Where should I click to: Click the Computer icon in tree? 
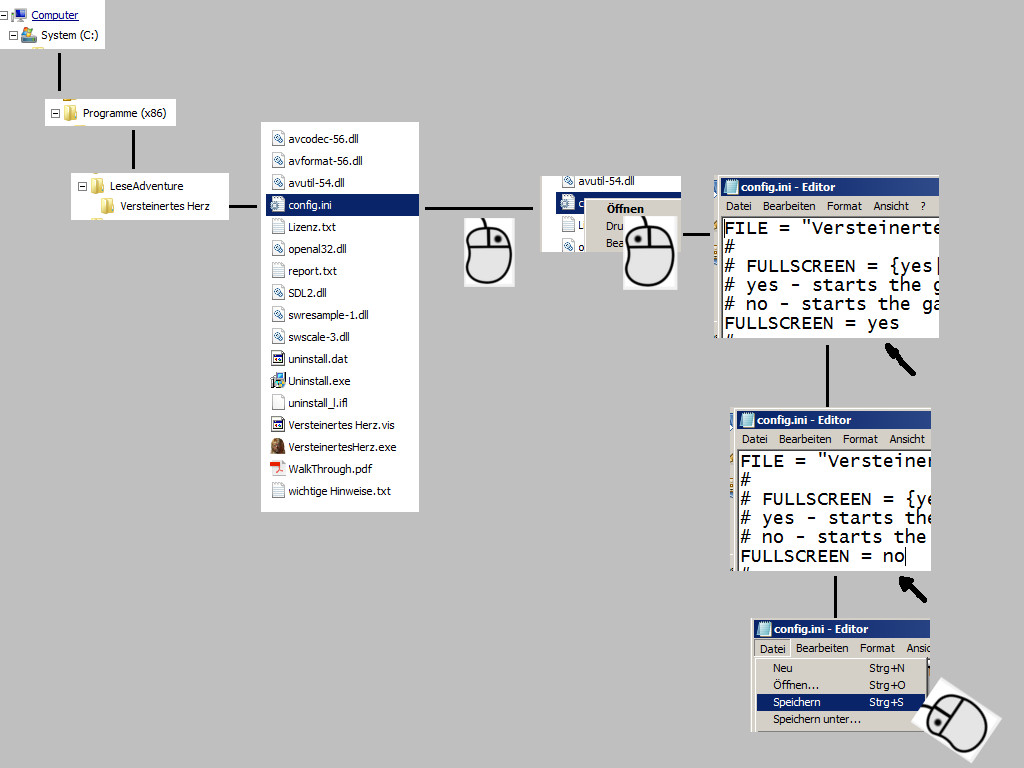(x=20, y=15)
